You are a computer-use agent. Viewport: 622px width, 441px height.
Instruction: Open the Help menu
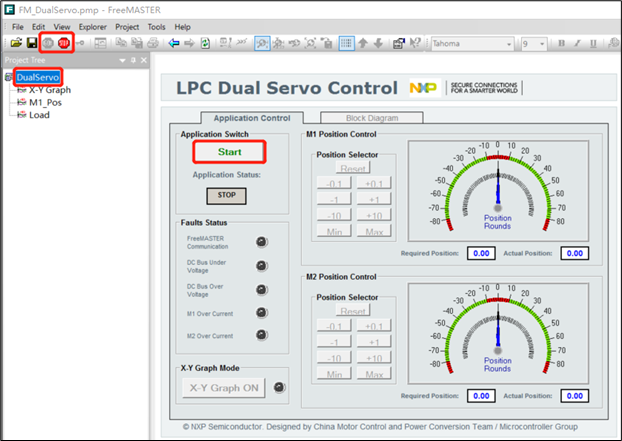(182, 27)
